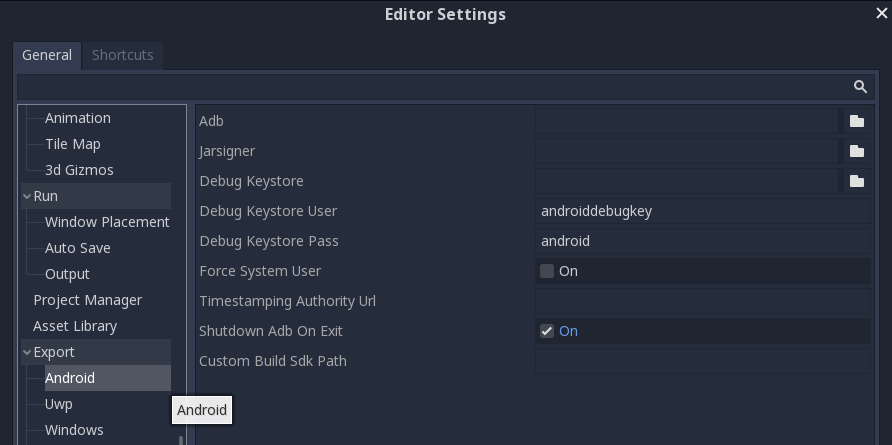892x445 pixels.
Task: Click the Debug Keystore User field
Action: click(703, 211)
